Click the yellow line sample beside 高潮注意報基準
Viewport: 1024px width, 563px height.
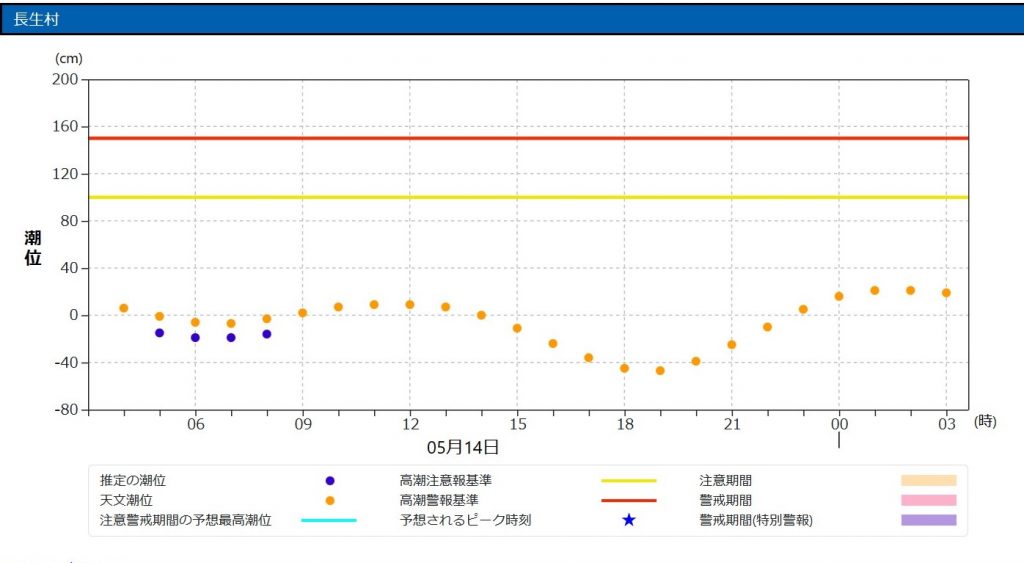point(628,481)
